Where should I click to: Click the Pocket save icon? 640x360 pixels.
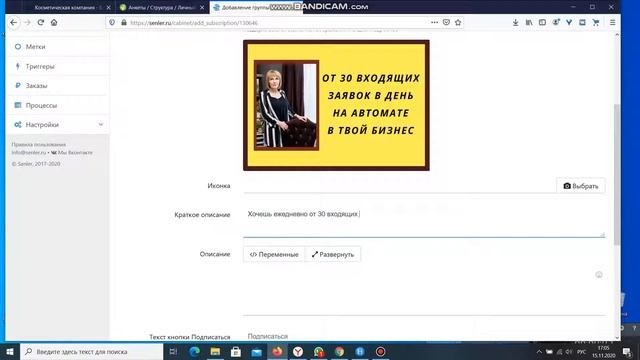pyautogui.click(x=446, y=22)
